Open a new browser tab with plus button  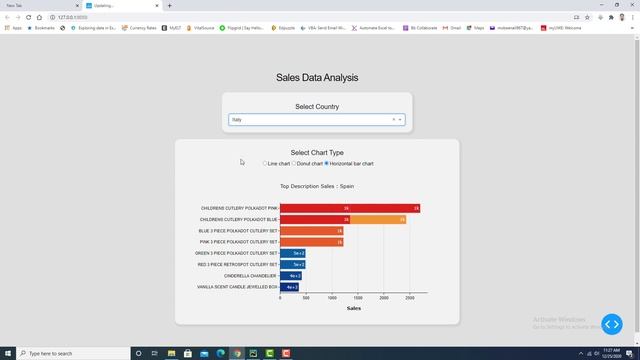click(x=169, y=6)
